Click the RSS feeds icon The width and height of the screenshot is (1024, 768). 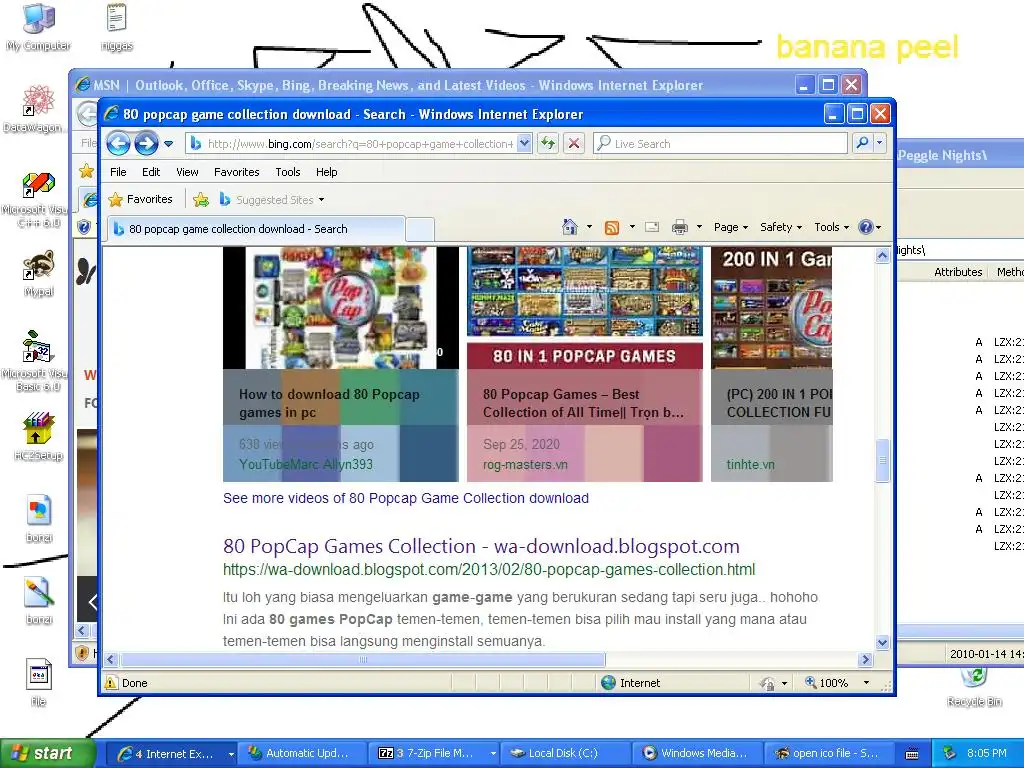(612, 227)
